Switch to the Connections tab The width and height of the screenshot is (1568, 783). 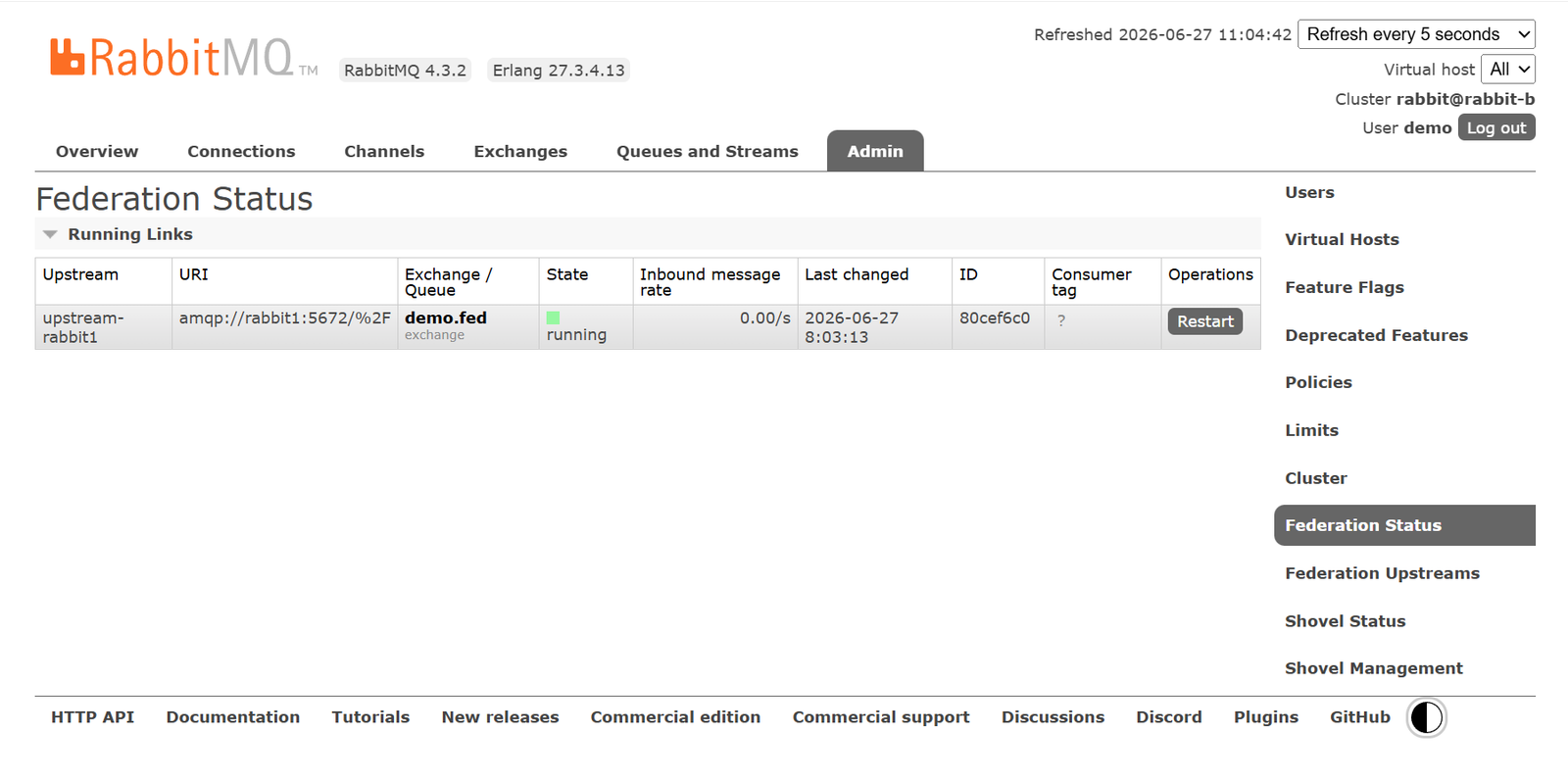[x=241, y=151]
